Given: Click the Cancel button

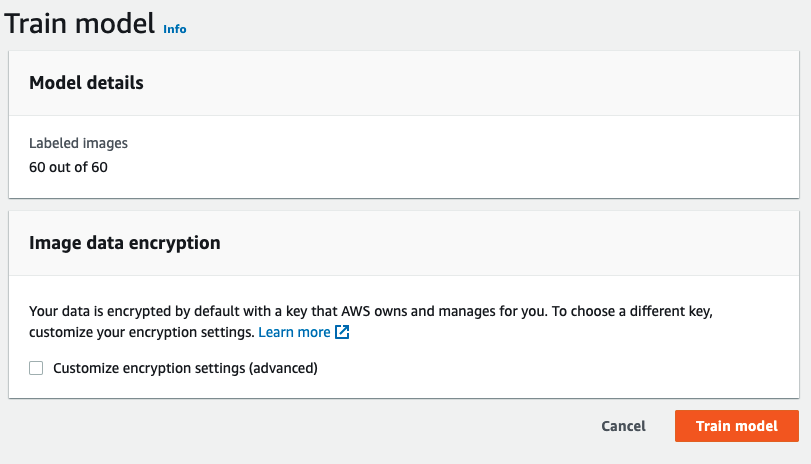Looking at the screenshot, I should pyautogui.click(x=623, y=426).
